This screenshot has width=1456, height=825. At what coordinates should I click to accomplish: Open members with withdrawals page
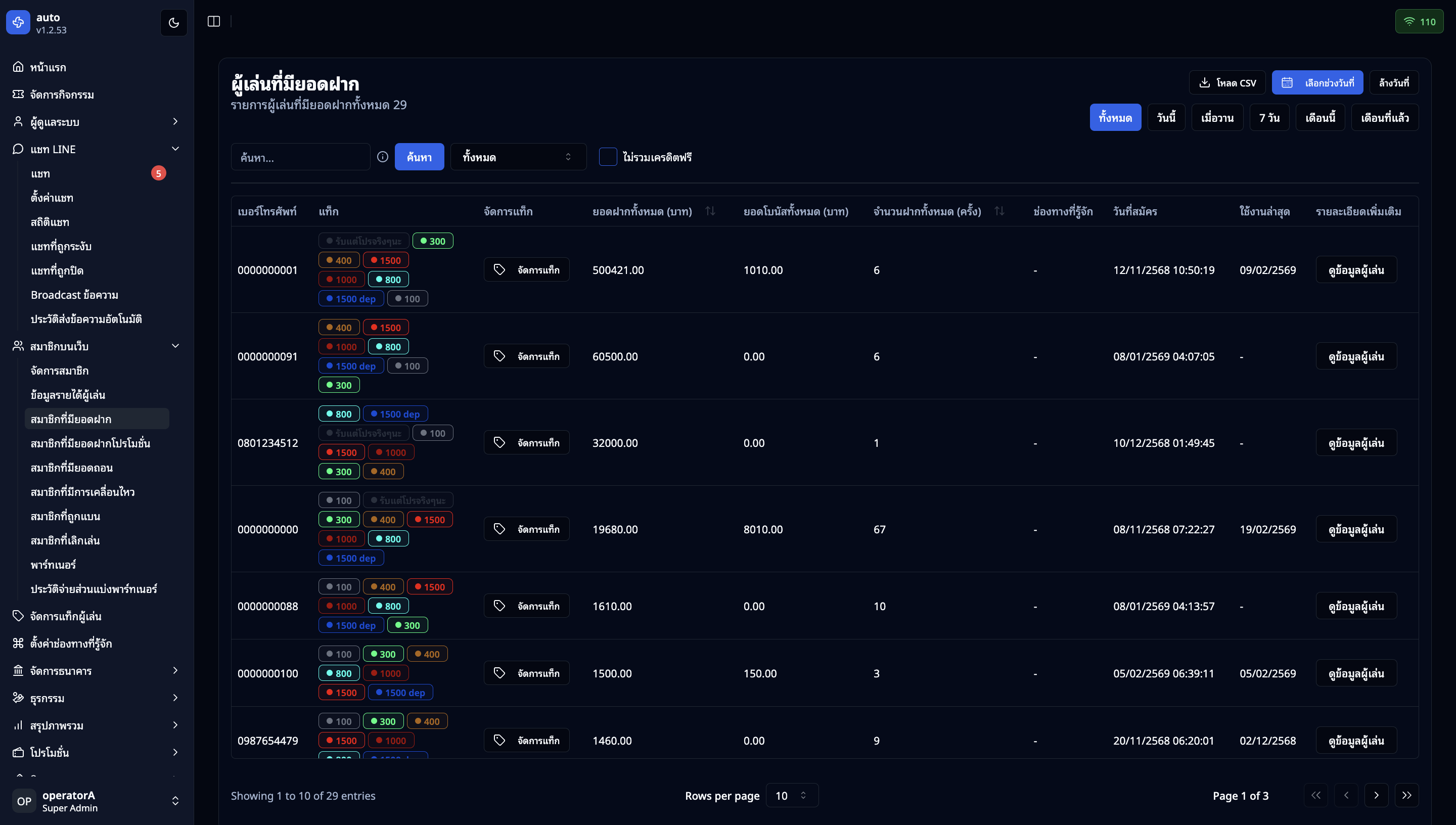tap(72, 468)
